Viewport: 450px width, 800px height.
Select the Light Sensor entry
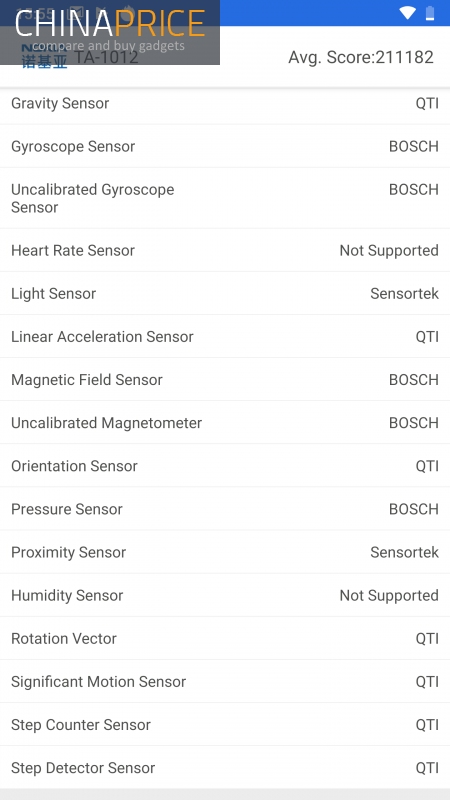tap(225, 293)
